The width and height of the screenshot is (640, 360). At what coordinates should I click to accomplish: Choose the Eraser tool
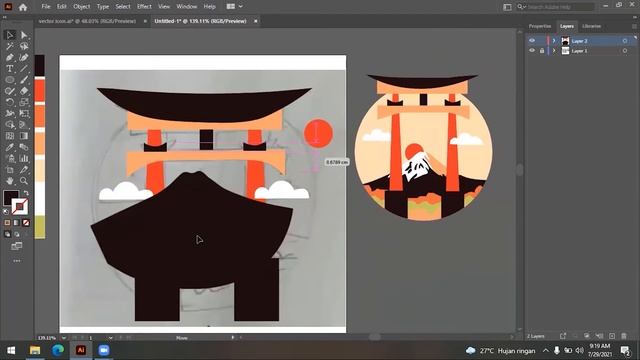[24, 91]
